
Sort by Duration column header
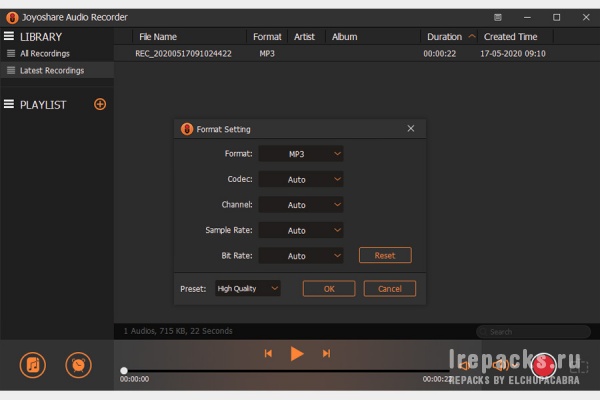click(x=444, y=37)
